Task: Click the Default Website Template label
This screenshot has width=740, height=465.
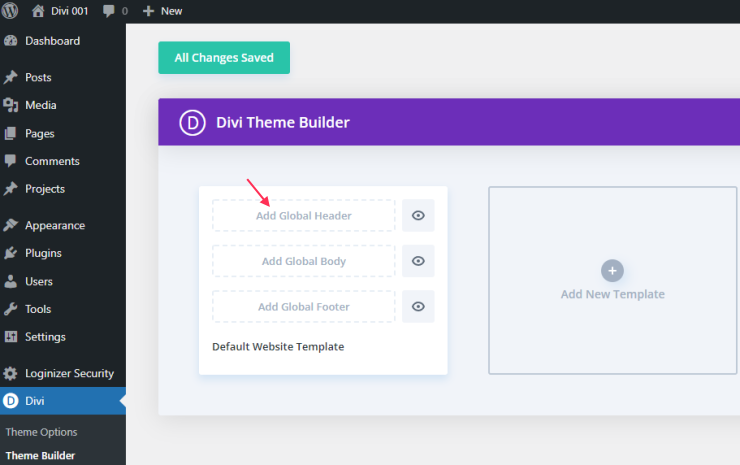Action: tap(278, 347)
